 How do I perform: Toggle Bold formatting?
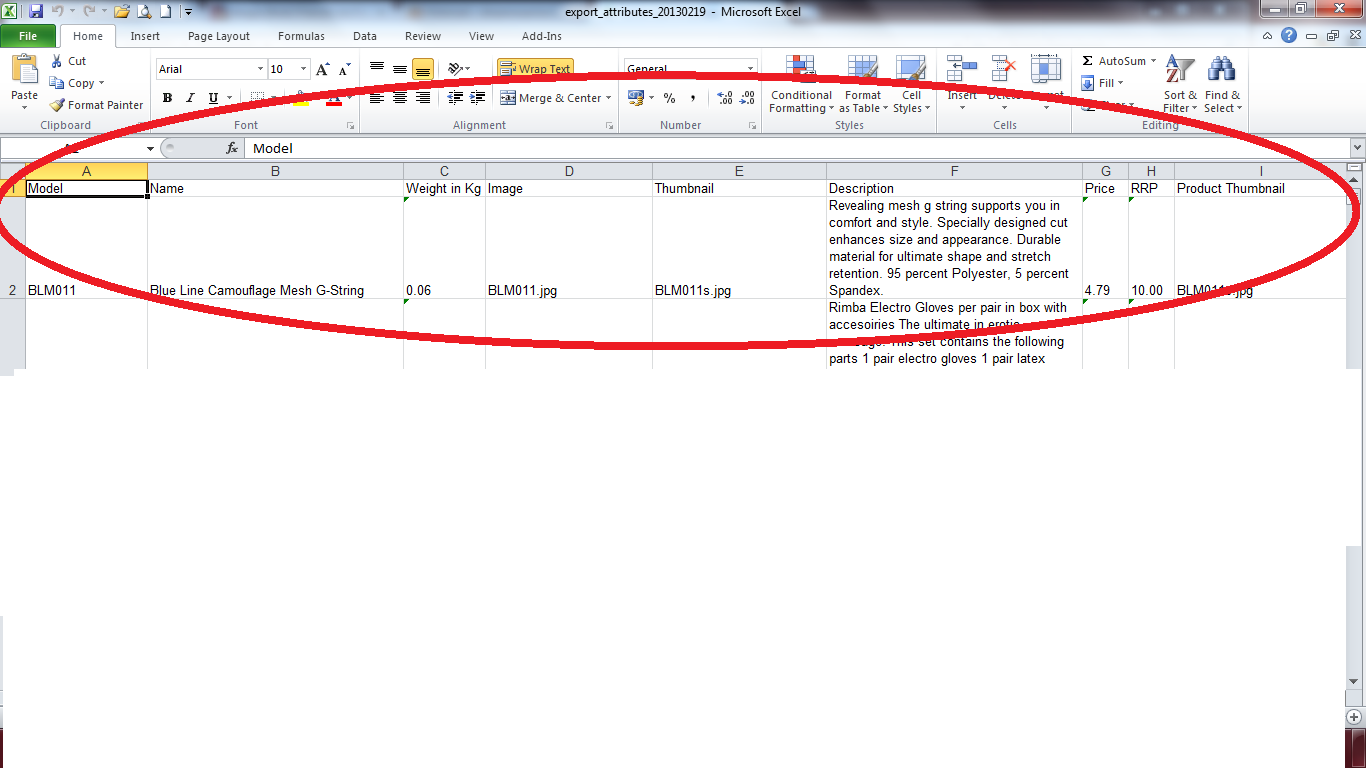click(167, 98)
